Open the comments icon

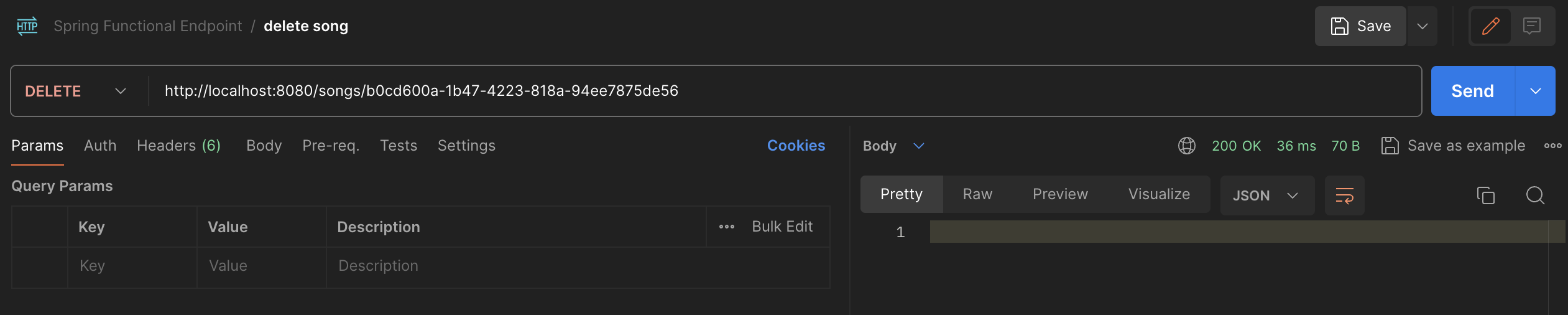point(1532,26)
